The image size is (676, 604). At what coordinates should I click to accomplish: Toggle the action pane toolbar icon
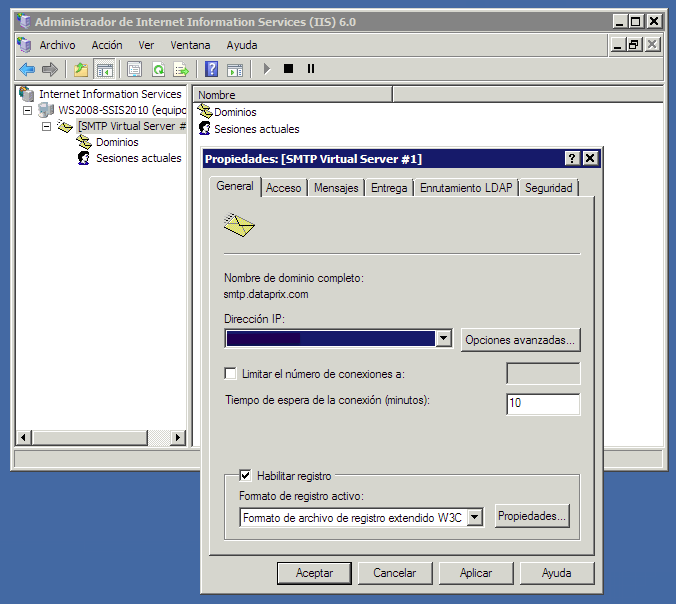point(235,69)
